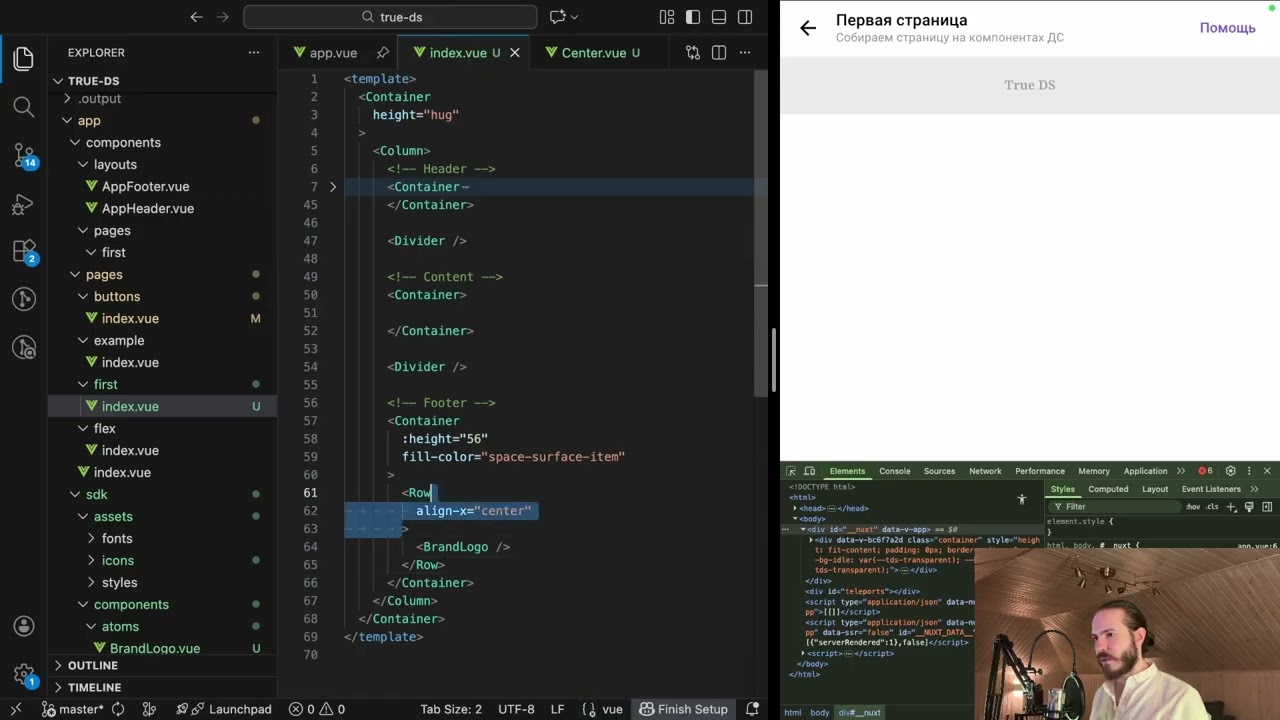The height and width of the screenshot is (720, 1280).
Task: Open Run and Debug view
Action: [24, 203]
